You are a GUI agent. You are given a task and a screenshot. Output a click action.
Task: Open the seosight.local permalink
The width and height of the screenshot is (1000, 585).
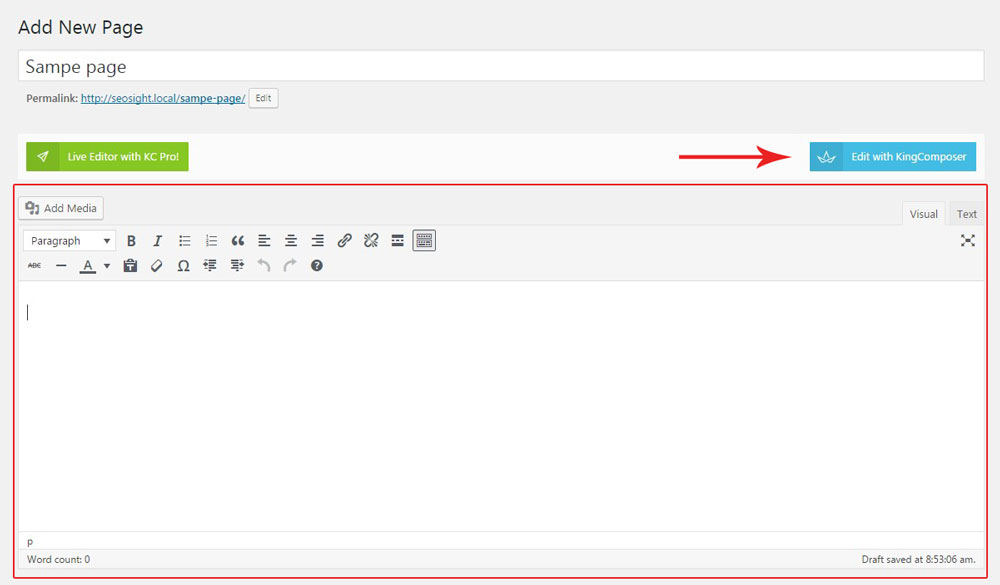[162, 99]
